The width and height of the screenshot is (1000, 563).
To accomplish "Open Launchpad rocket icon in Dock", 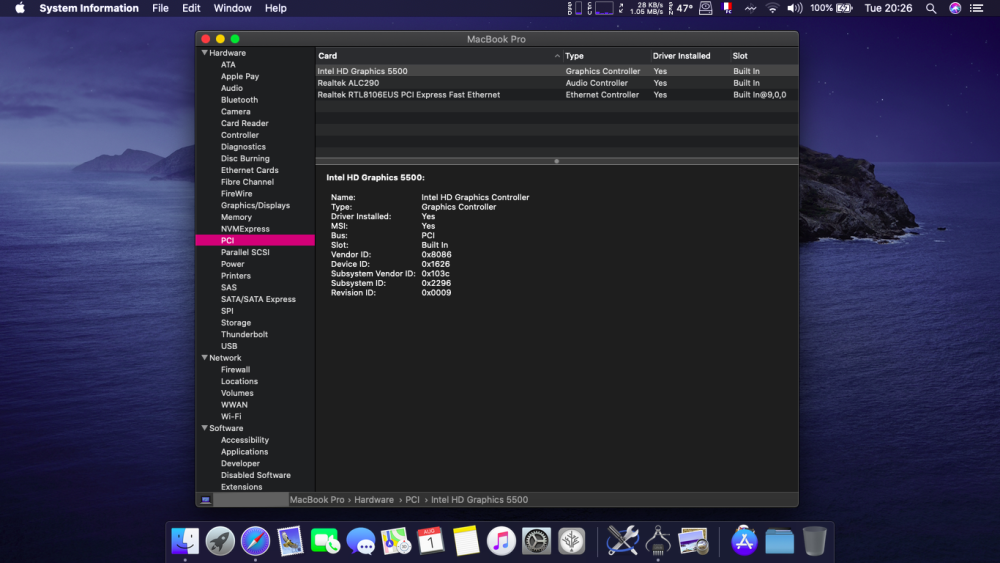I will (x=220, y=541).
